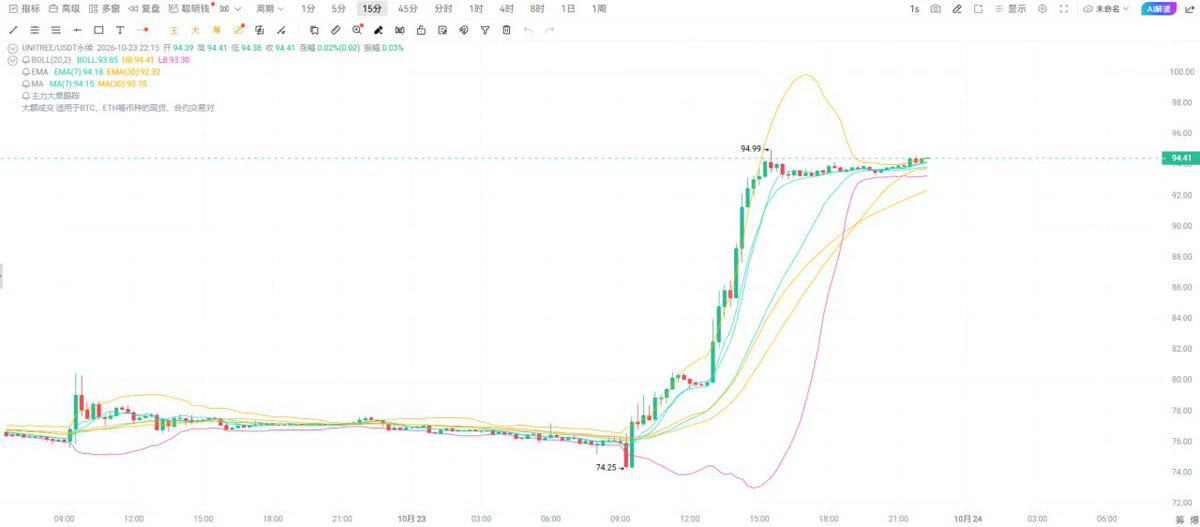This screenshot has width=1200, height=527.
Task: Select the trend line drawing tool
Action: [x=13, y=30]
